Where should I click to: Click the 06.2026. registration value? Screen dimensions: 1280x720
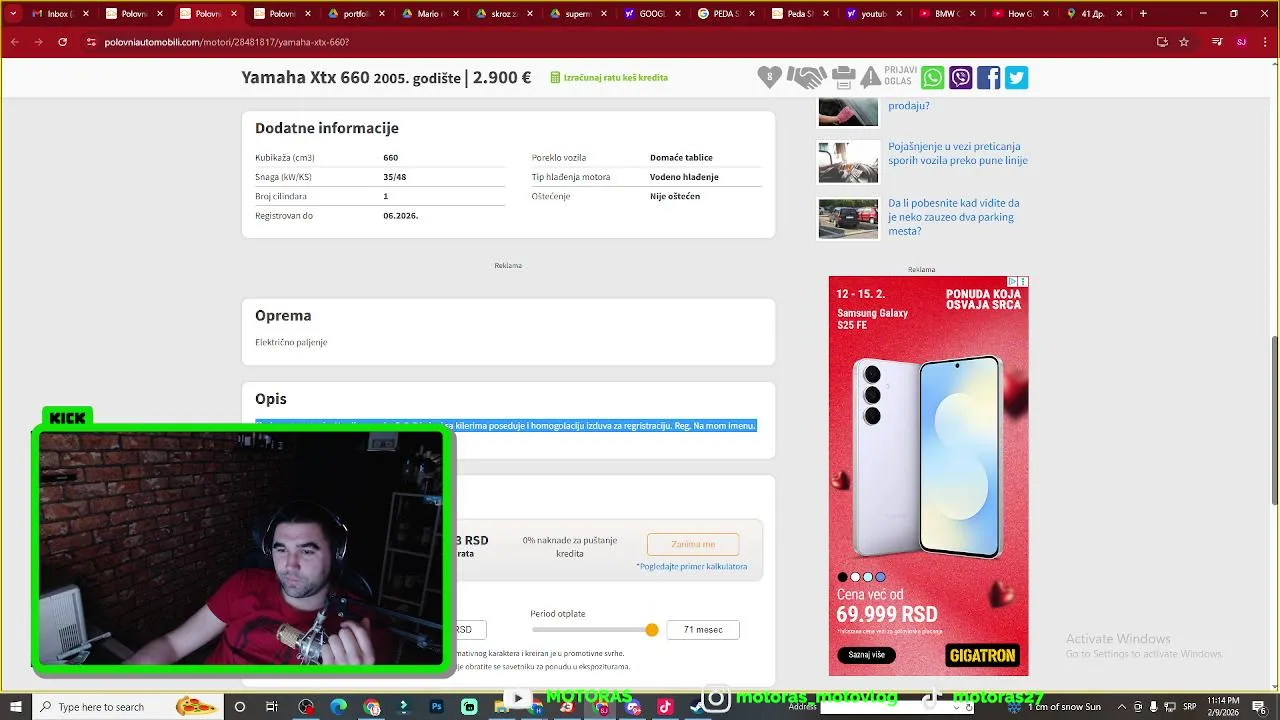[400, 215]
